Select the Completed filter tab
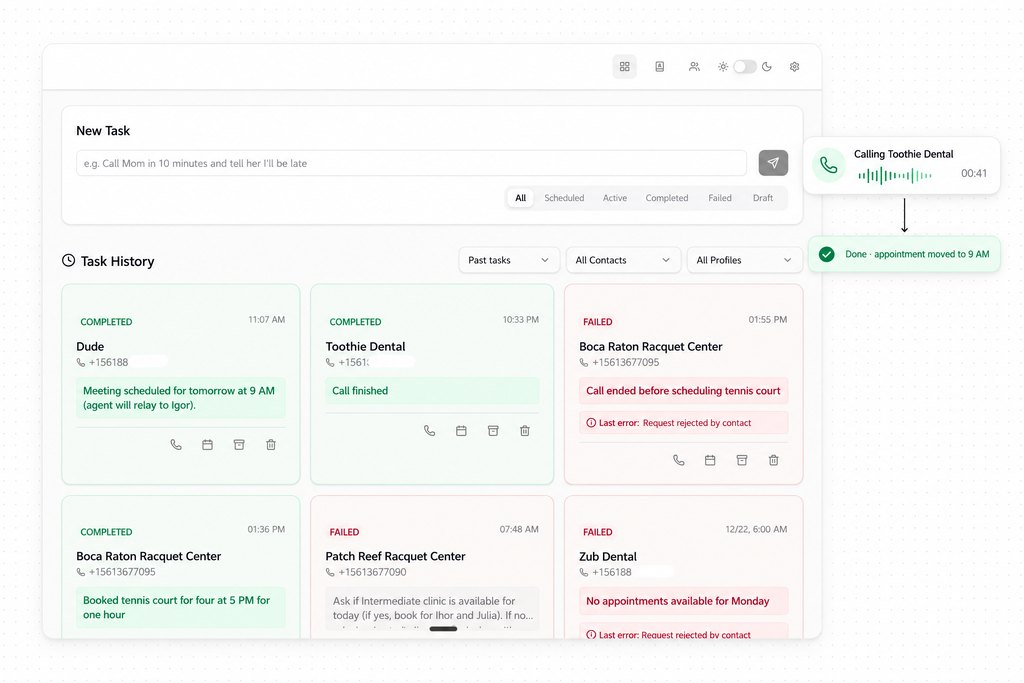 pyautogui.click(x=667, y=198)
